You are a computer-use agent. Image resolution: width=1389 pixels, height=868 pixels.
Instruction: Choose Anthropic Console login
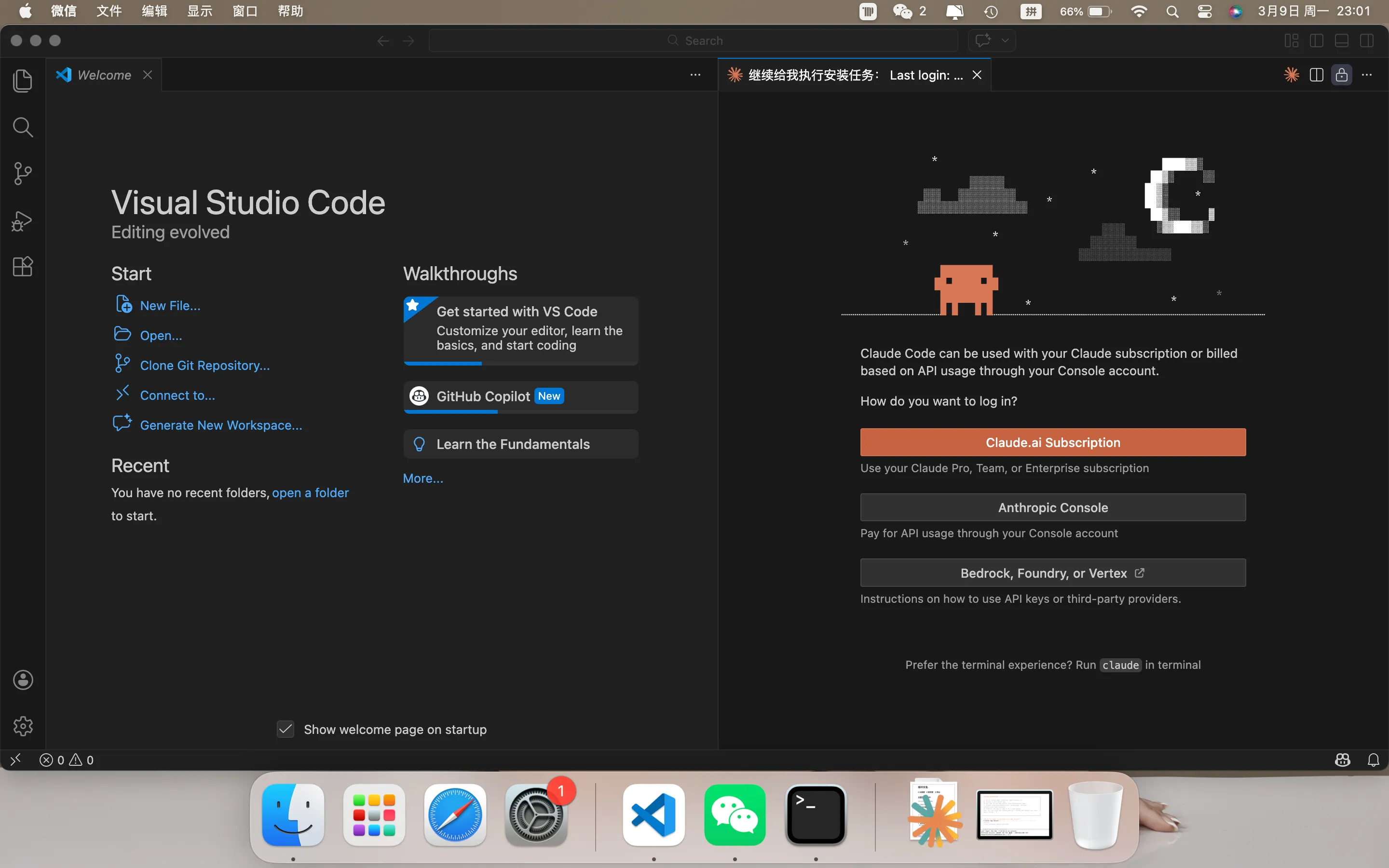(x=1053, y=507)
